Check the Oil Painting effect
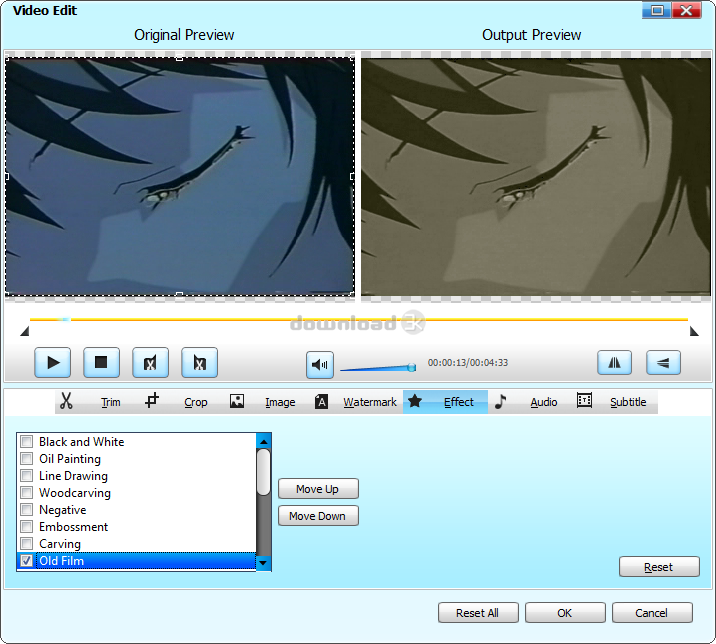 pyautogui.click(x=27, y=459)
